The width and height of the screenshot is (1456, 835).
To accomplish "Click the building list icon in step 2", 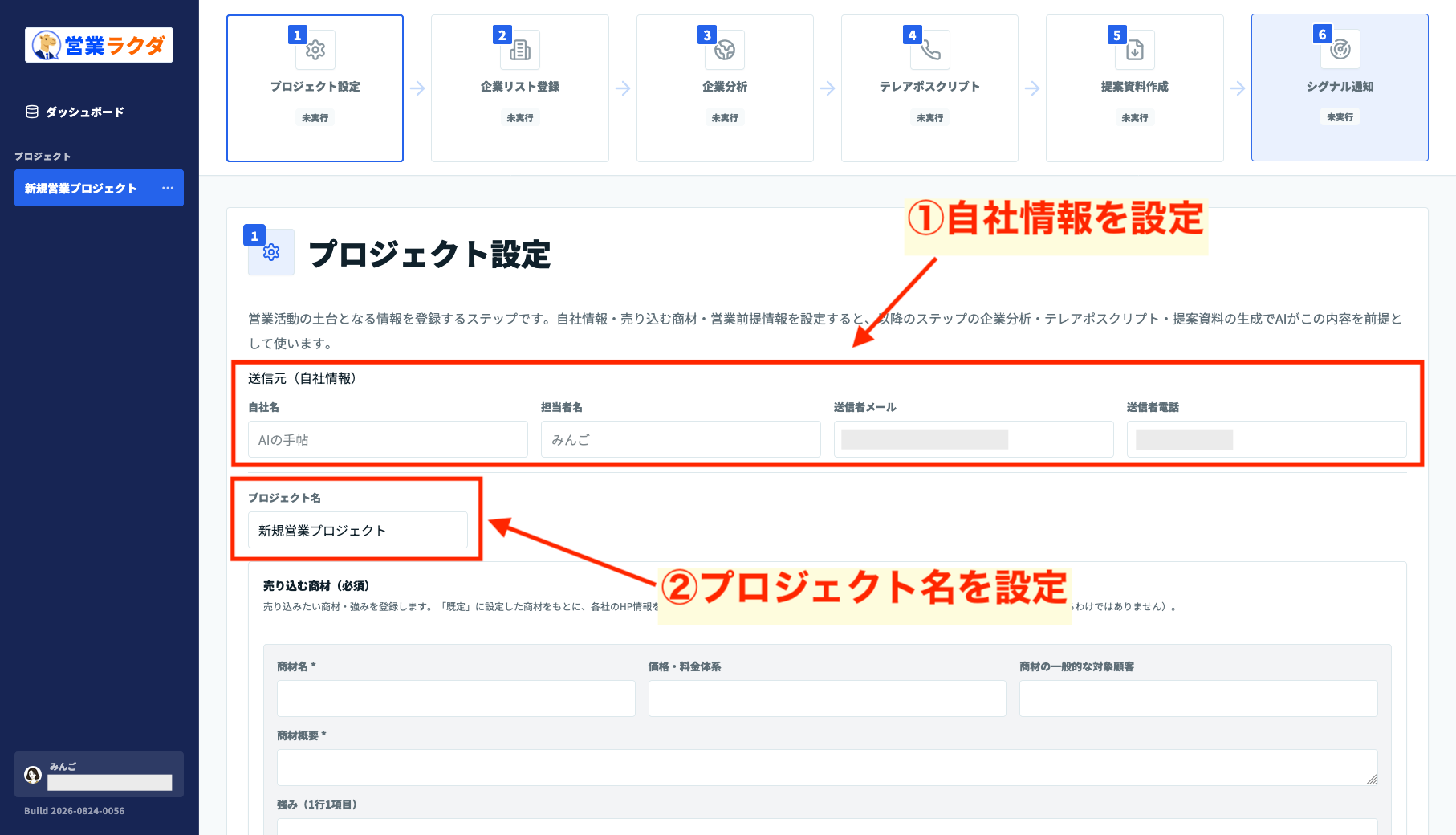I will [520, 50].
